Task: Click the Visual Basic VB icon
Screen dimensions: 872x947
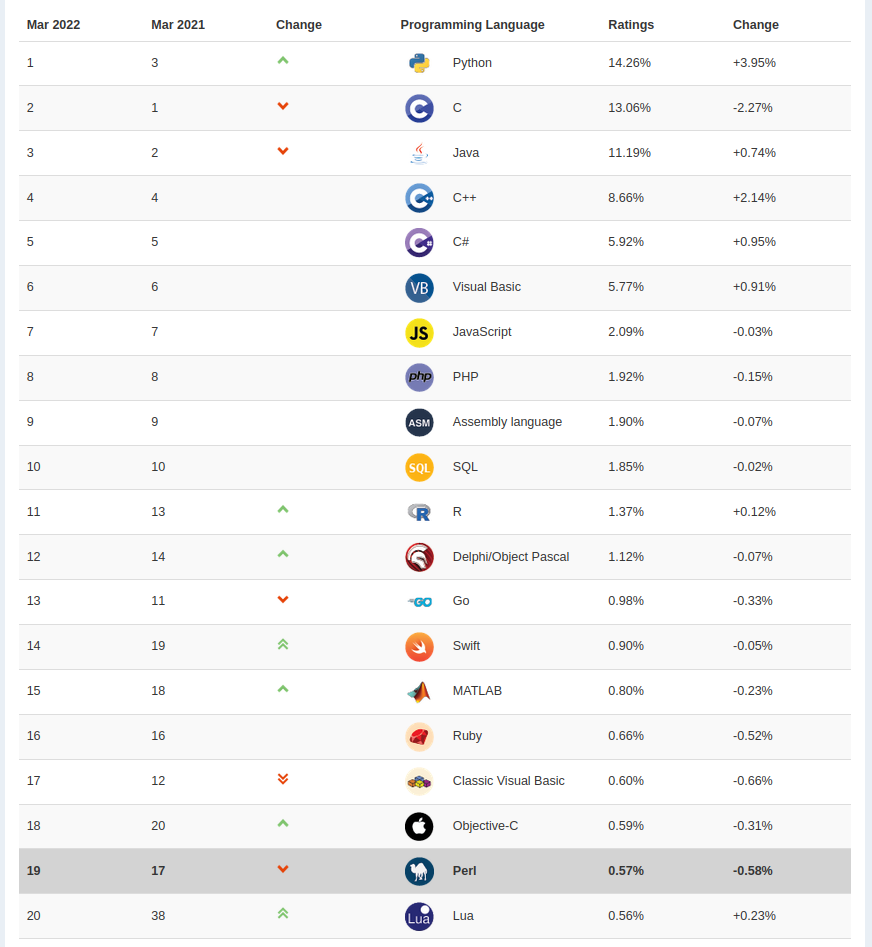Action: coord(419,287)
